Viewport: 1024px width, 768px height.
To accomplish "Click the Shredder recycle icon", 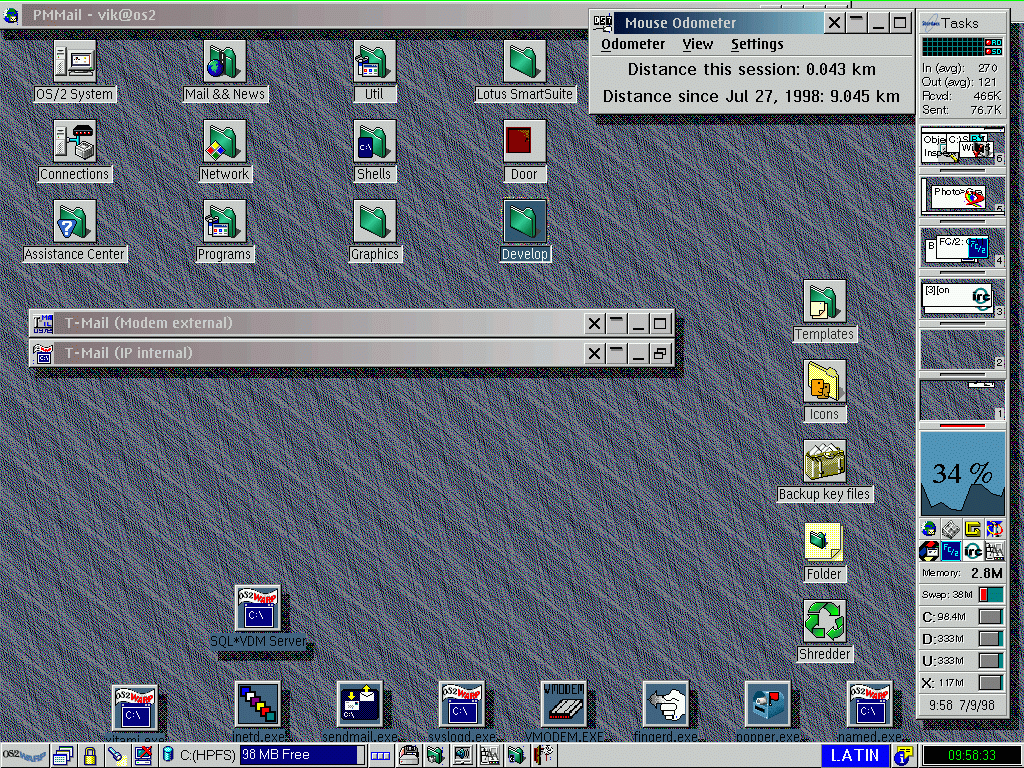I will (824, 622).
